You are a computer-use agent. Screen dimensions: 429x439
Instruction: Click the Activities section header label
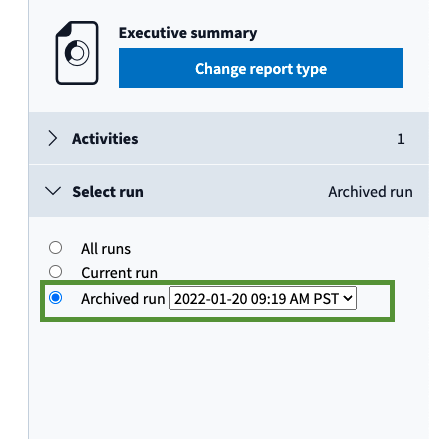pos(105,139)
